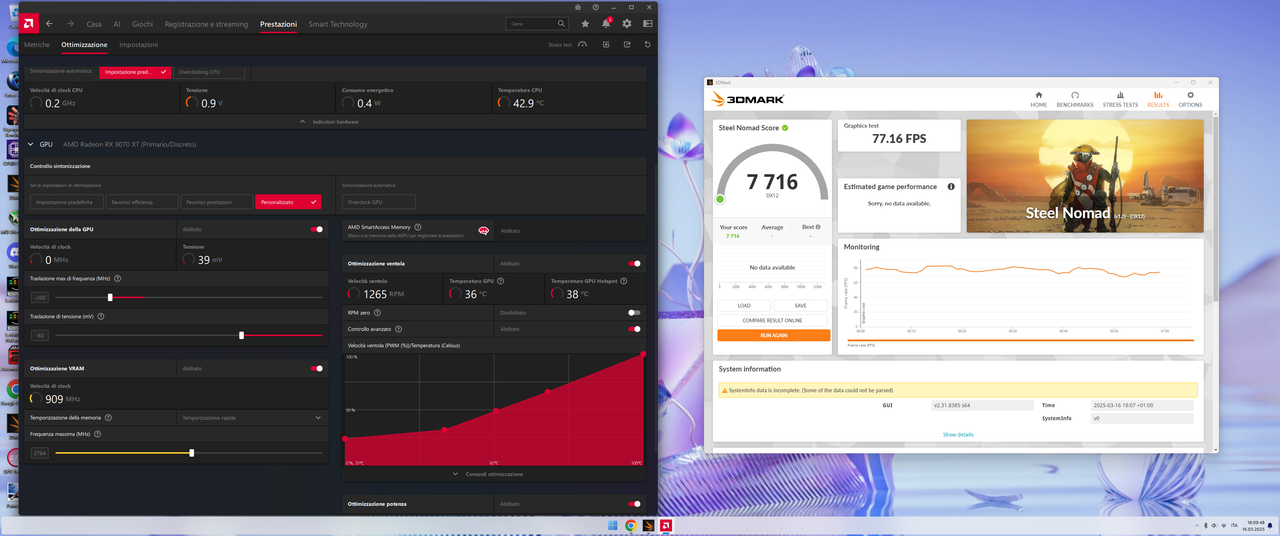Open Smart Technology tab
This screenshot has width=1280, height=536.
338,24
